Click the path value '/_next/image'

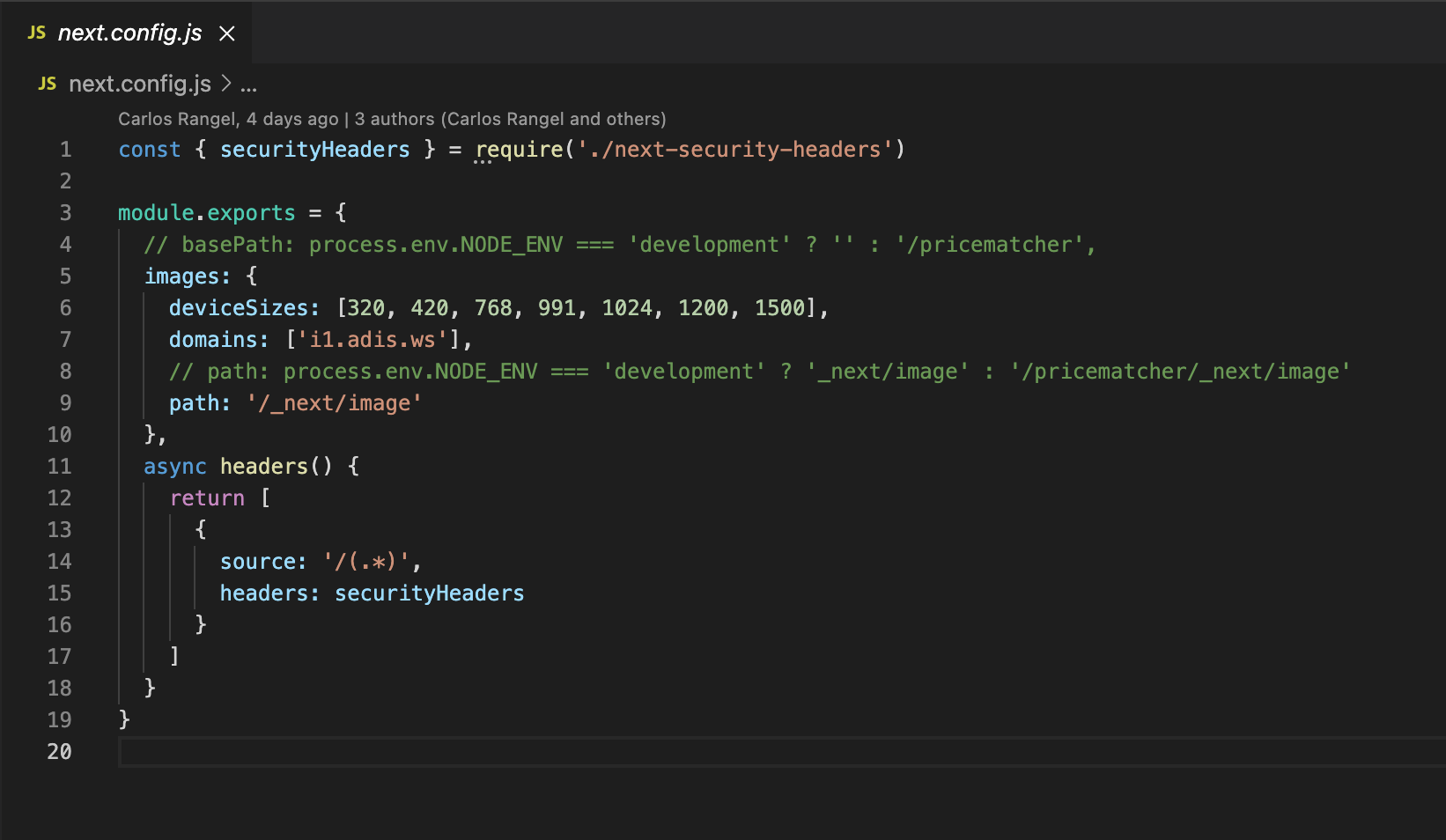coord(335,402)
